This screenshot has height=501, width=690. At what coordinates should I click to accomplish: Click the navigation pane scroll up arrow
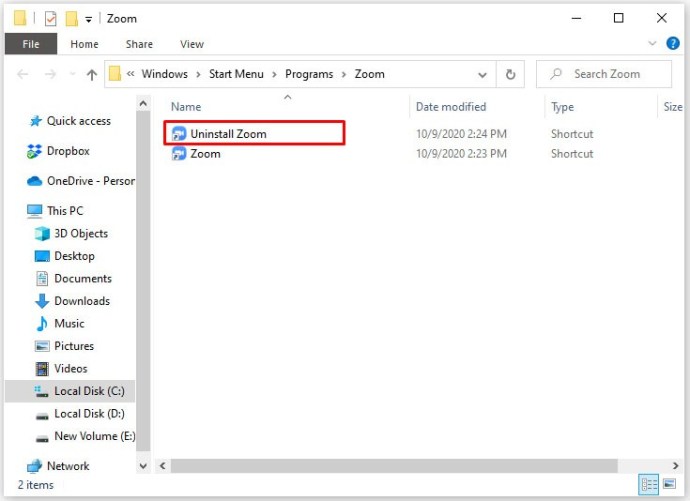pos(143,104)
